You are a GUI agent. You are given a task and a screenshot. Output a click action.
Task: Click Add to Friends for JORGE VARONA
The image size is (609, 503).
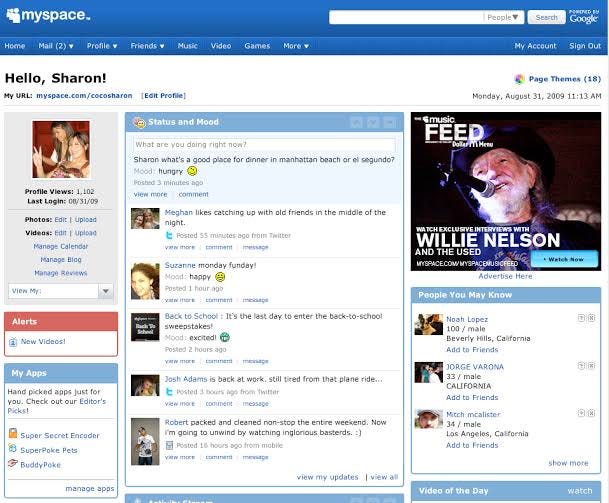pos(472,397)
